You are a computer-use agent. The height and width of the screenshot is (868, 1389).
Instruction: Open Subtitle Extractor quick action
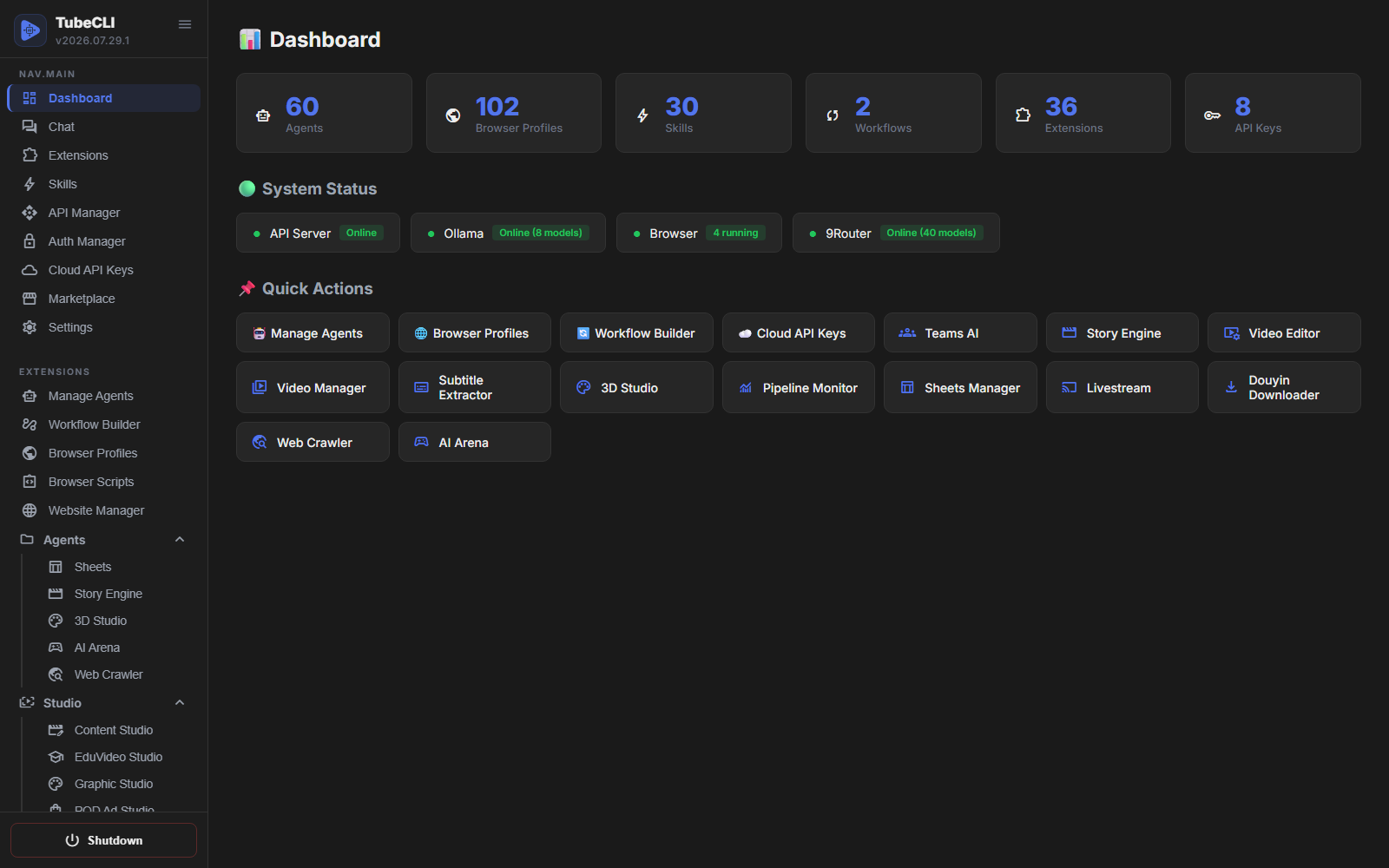(x=475, y=387)
